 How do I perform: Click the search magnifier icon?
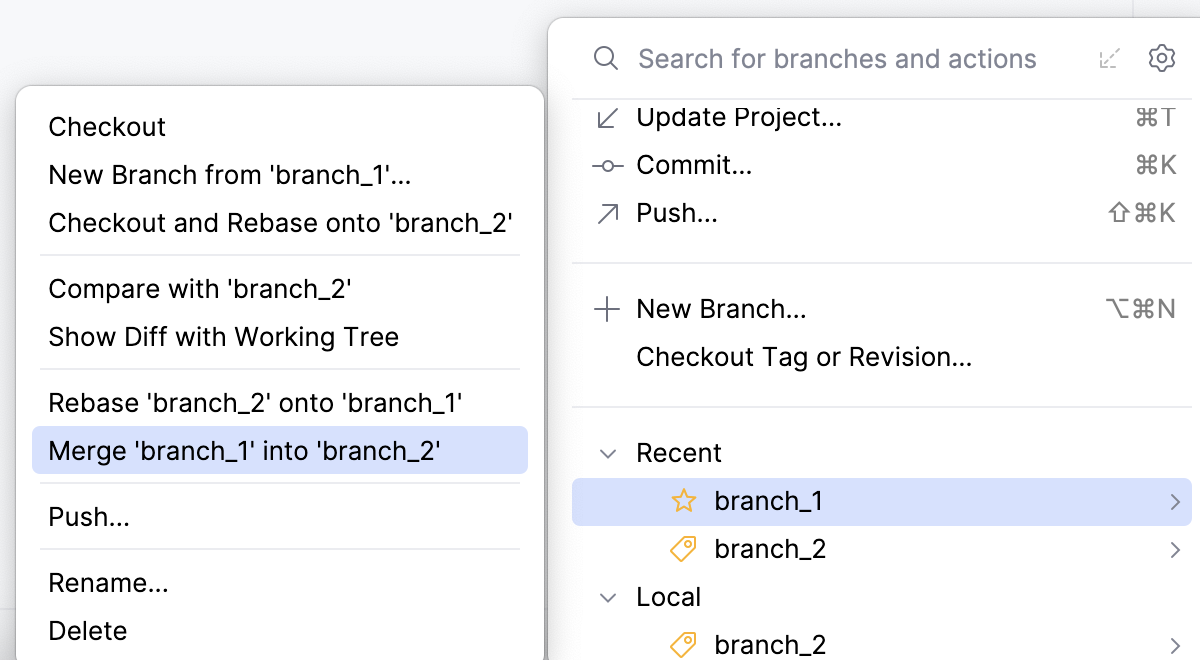605,58
